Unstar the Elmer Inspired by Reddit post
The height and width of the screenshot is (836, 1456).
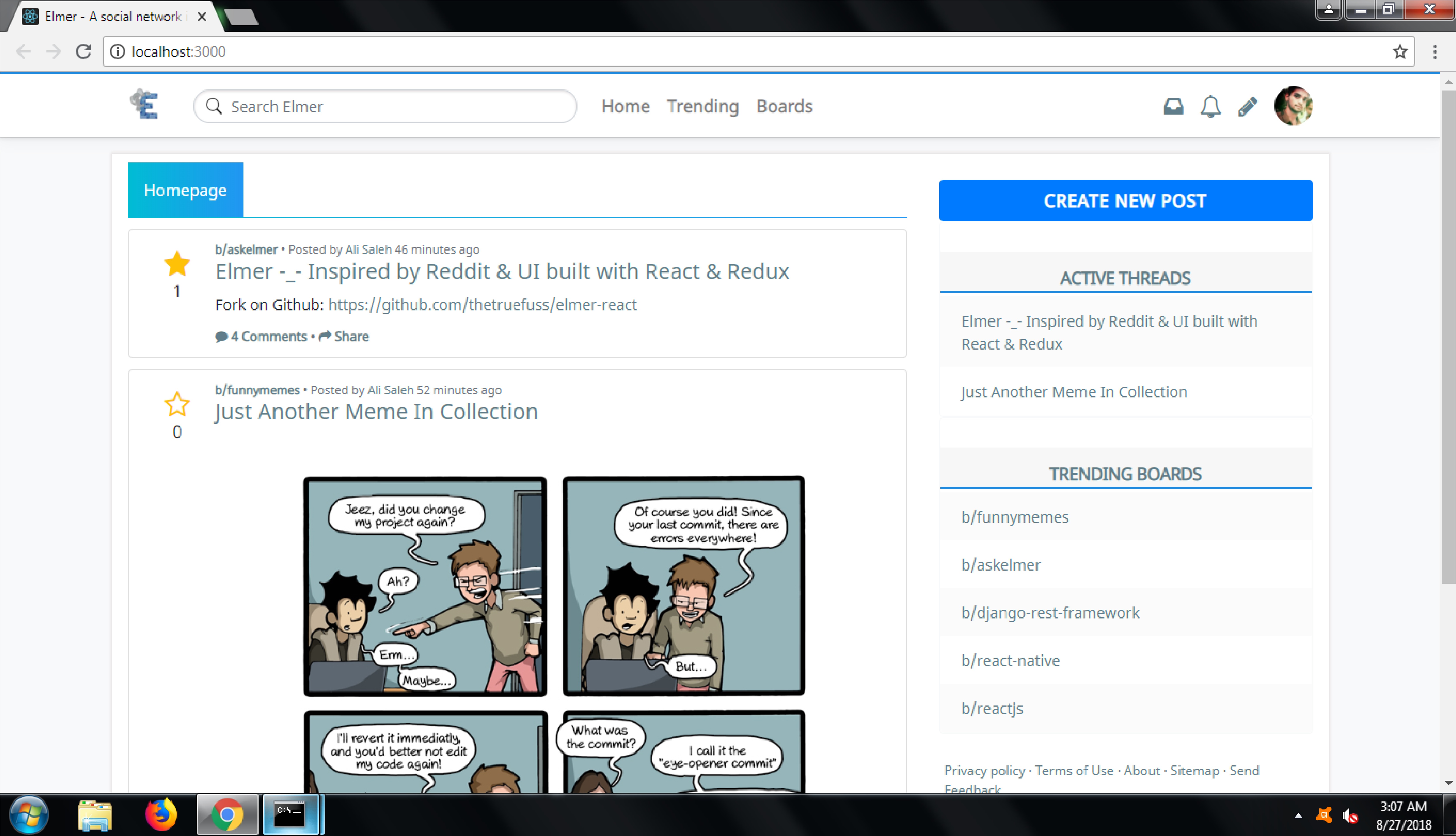(177, 264)
